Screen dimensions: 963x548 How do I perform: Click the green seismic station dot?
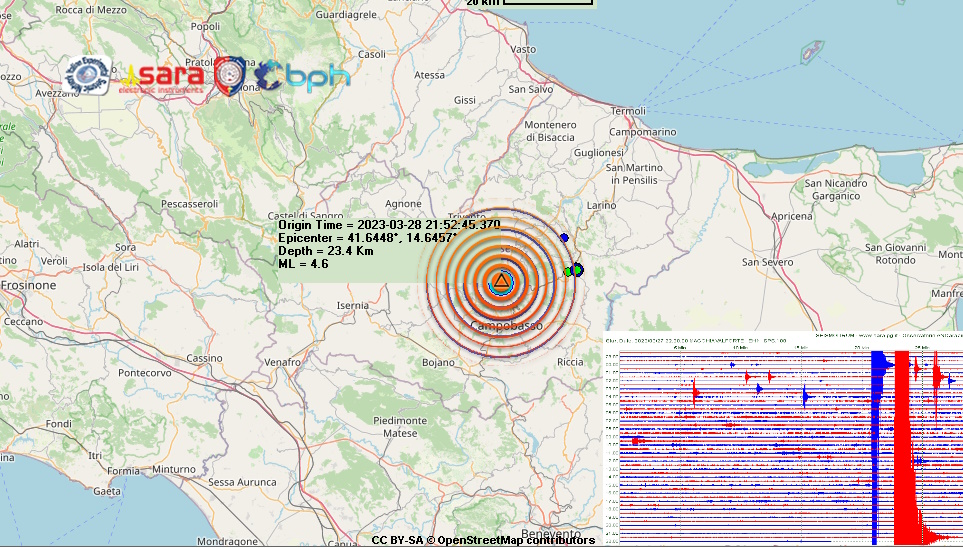point(568,271)
